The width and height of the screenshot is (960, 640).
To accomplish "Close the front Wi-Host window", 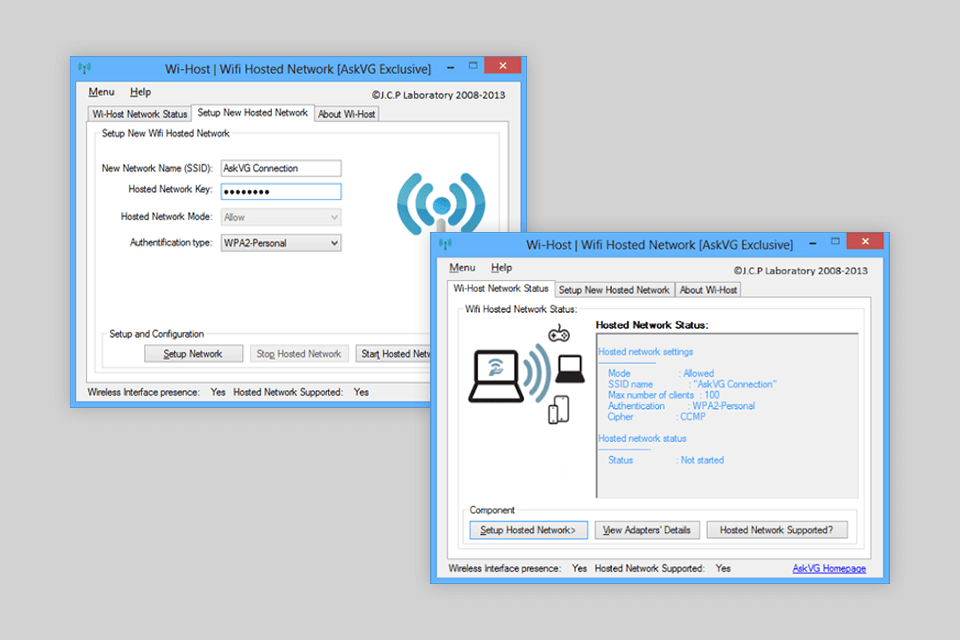I will [865, 241].
